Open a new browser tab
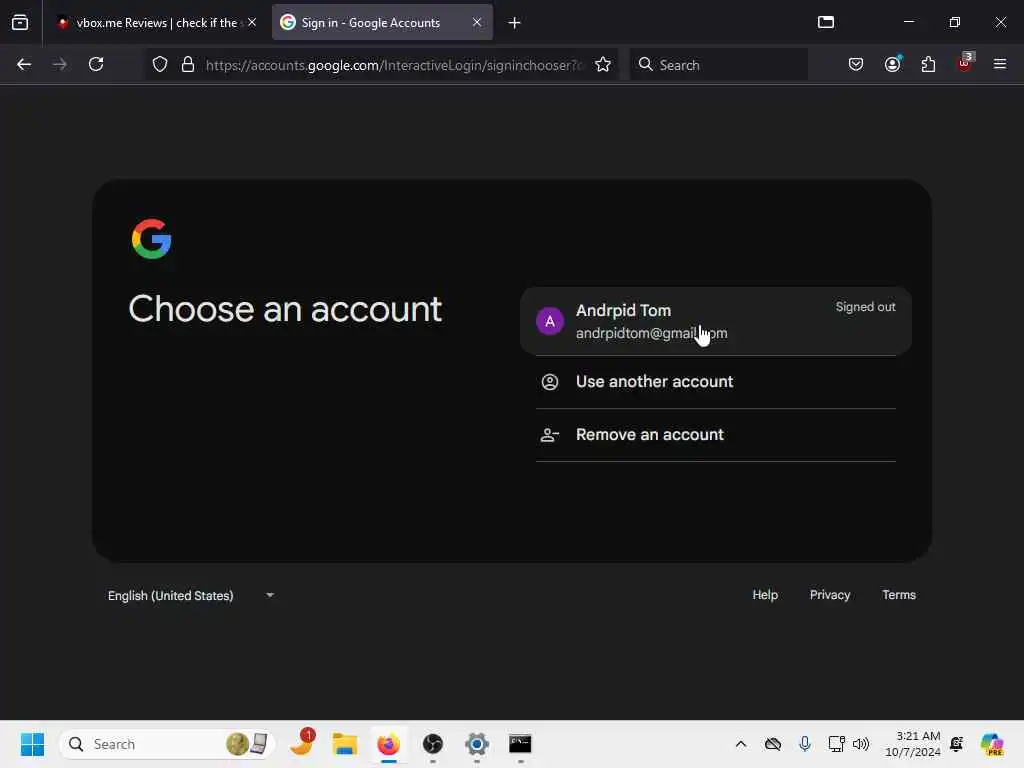The height and width of the screenshot is (768, 1024). 515,23
